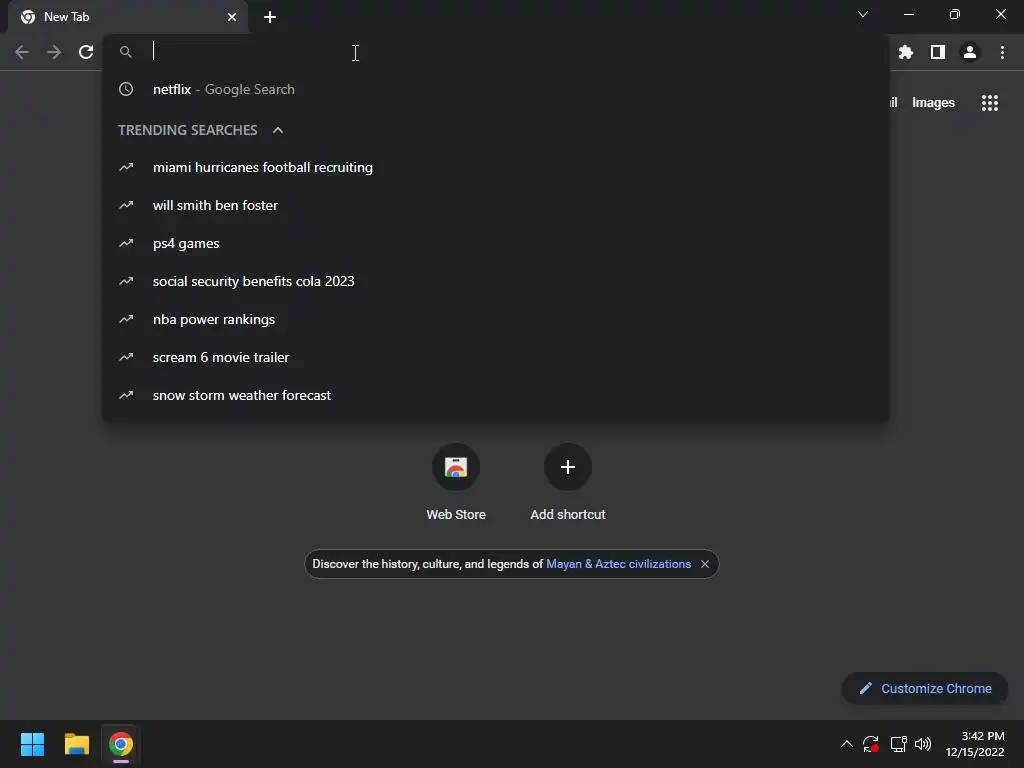
Task: Go back using the back arrow
Action: 22,52
